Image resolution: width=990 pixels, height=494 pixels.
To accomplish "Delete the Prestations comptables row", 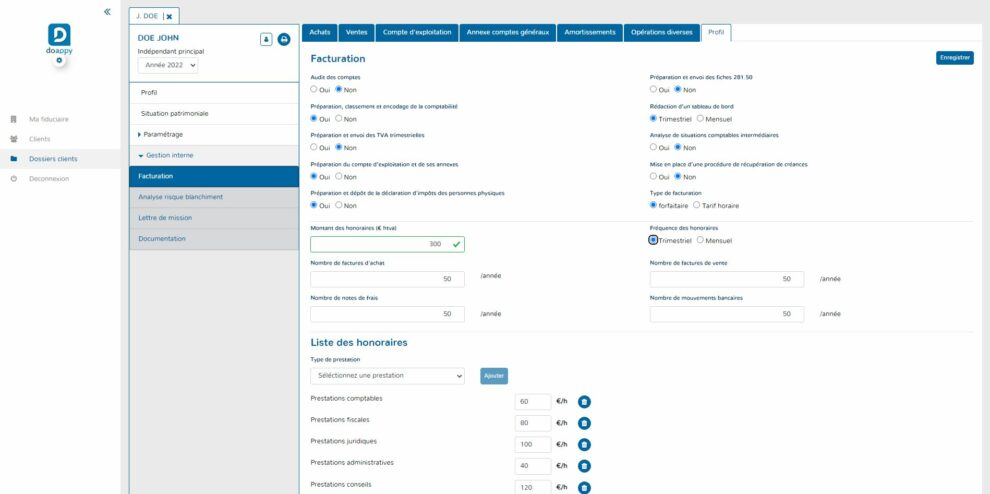I will click(x=585, y=402).
